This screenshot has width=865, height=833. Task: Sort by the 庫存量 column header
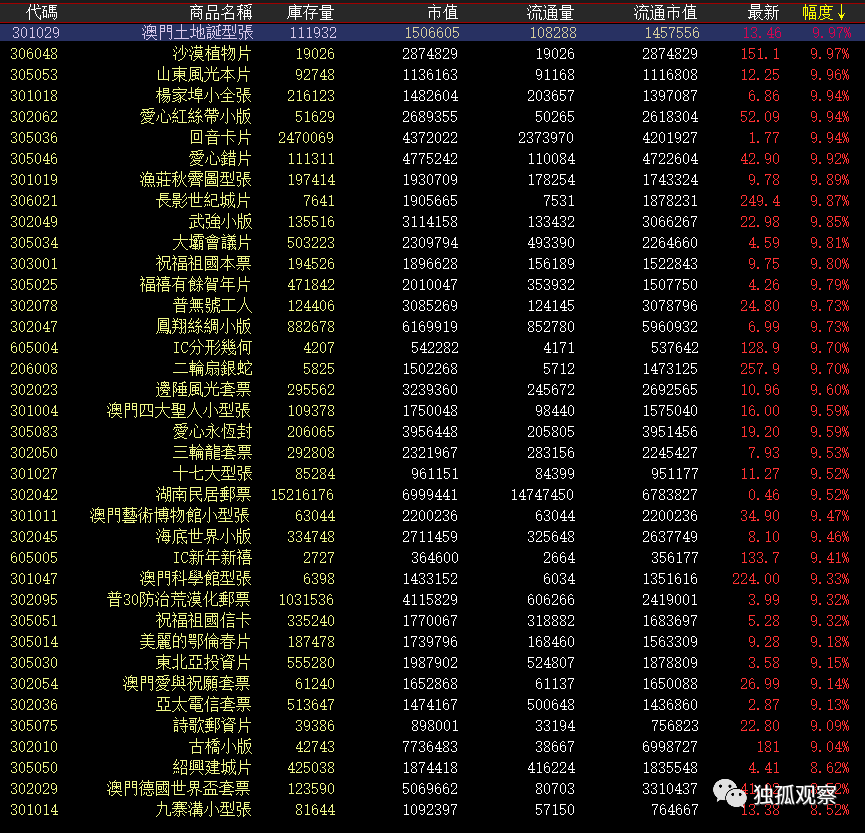coord(310,12)
